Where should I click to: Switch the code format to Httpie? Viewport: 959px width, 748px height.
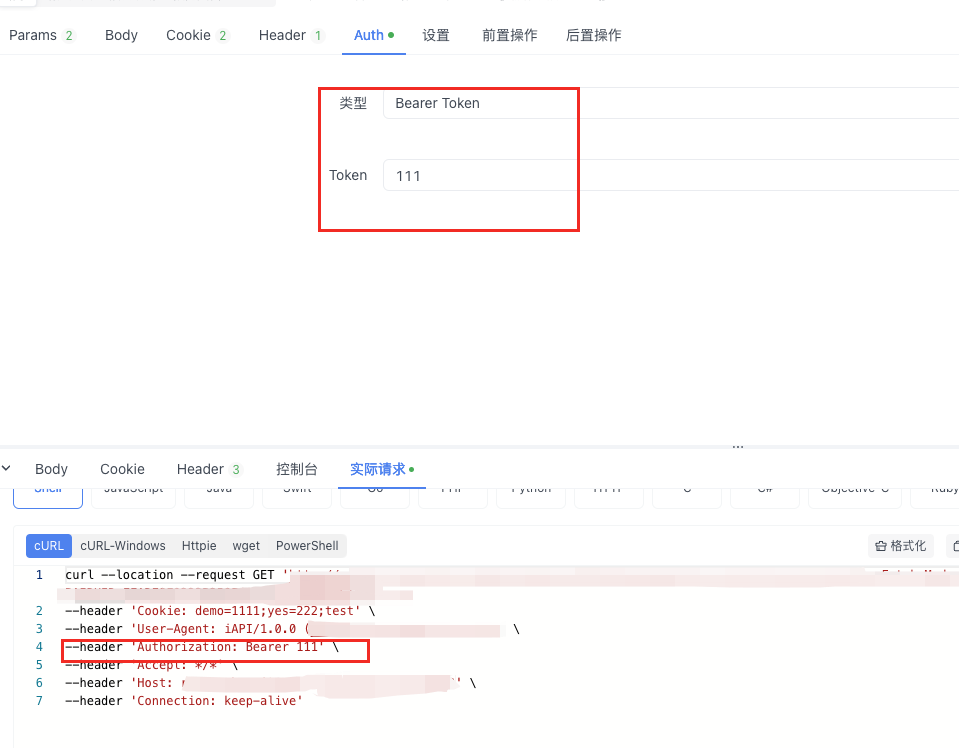pos(199,546)
